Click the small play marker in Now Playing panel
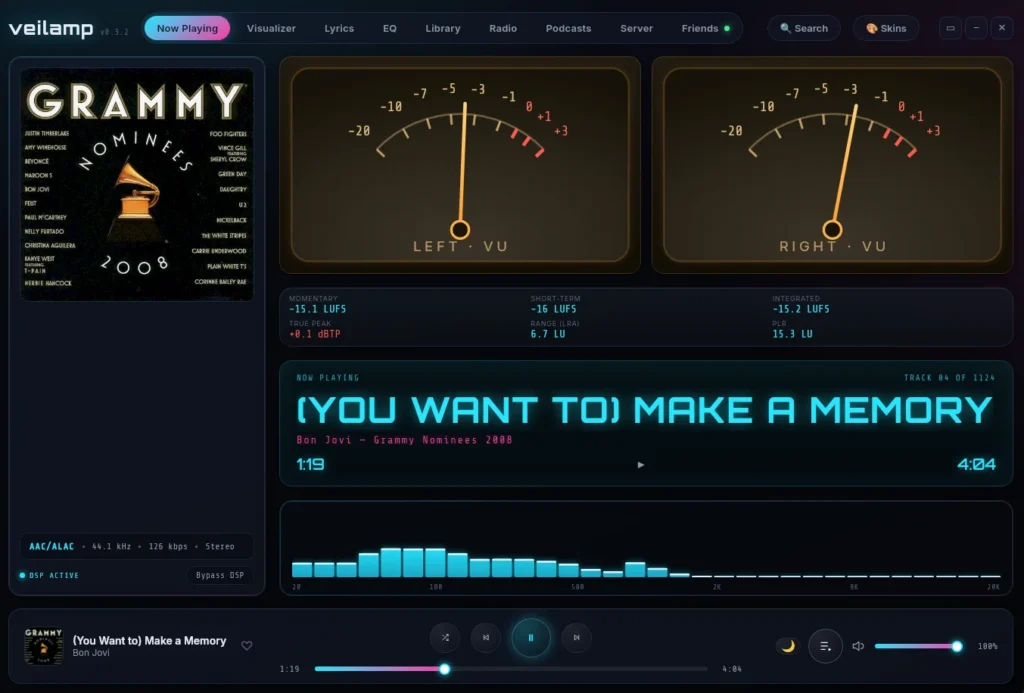Screen dimensions: 1024x693 point(641,465)
